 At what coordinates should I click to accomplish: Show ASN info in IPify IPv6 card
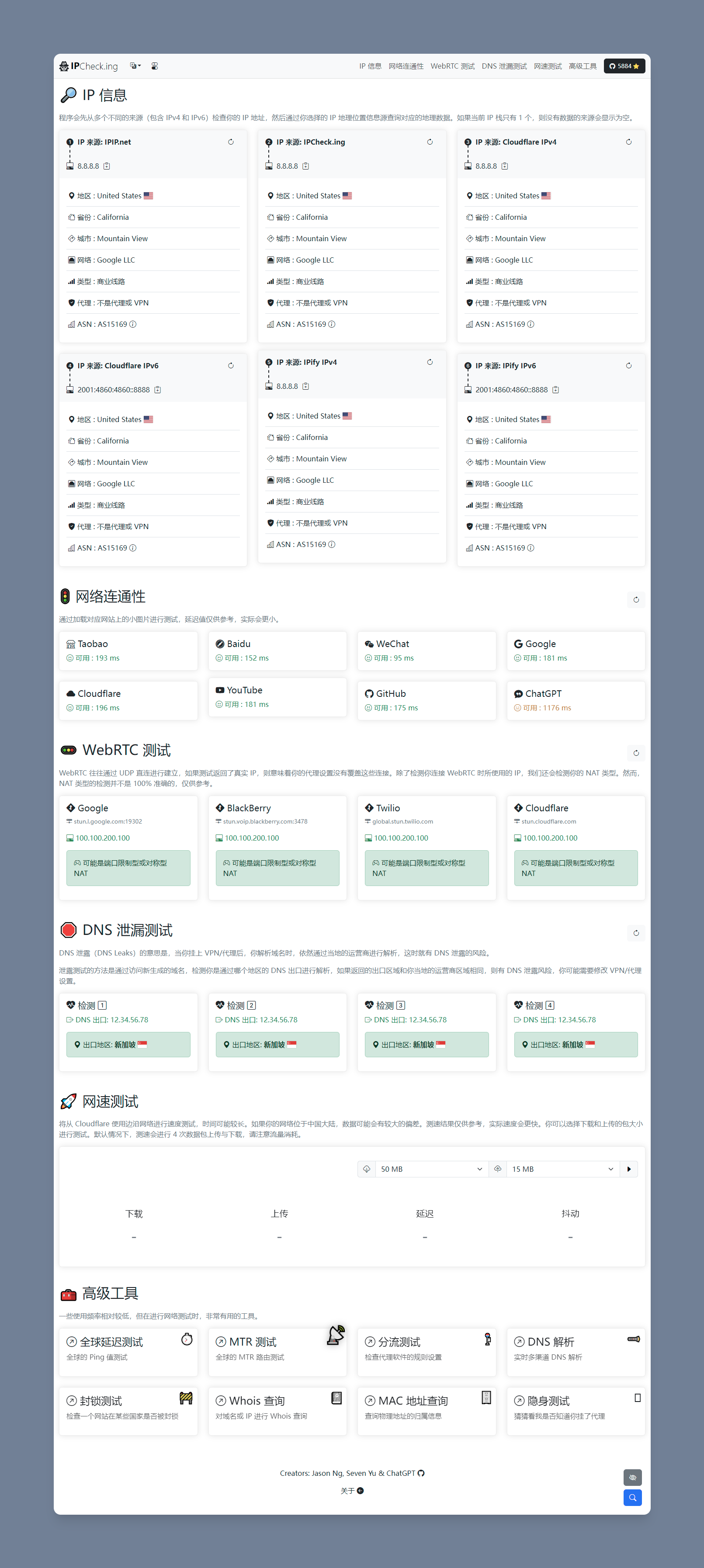(531, 548)
